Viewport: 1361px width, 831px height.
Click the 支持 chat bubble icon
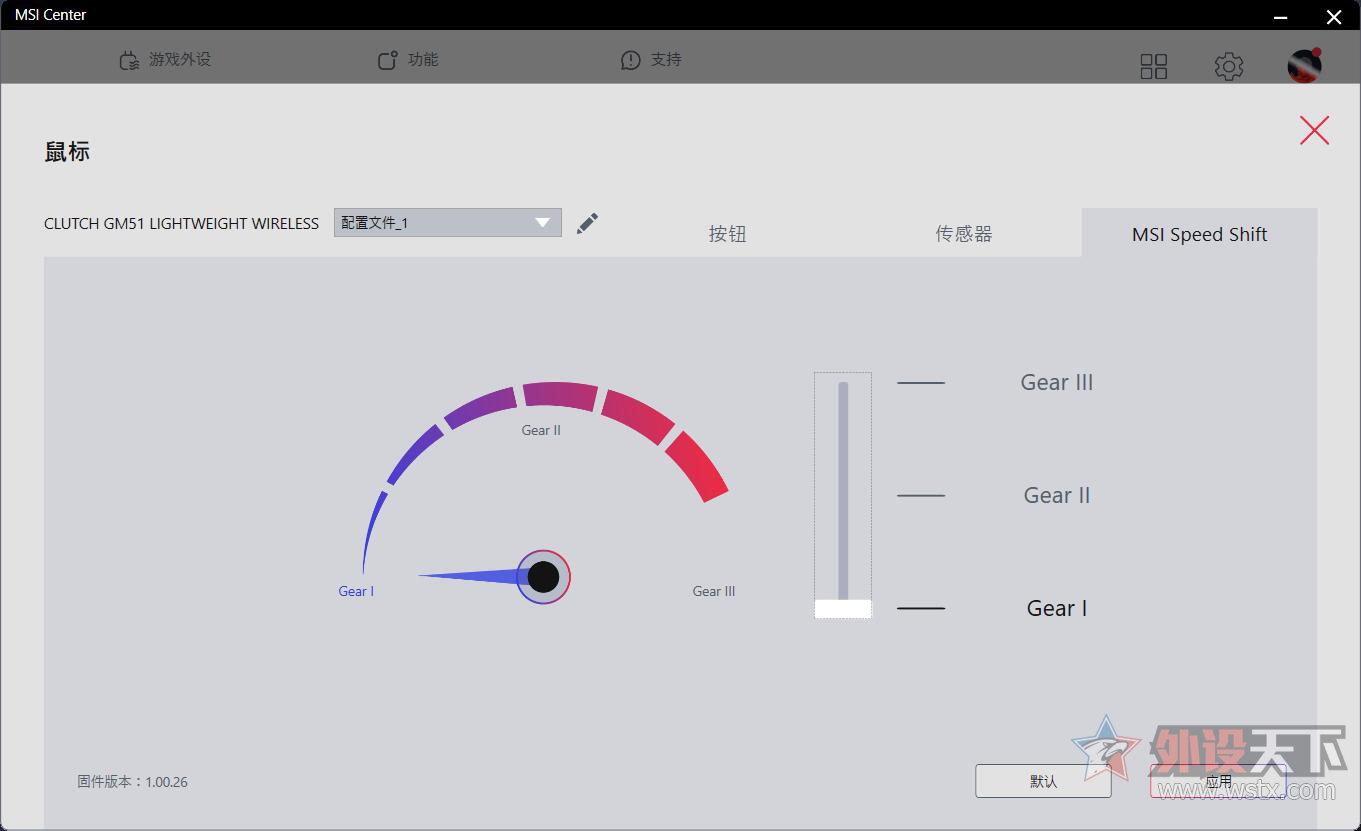click(x=630, y=61)
